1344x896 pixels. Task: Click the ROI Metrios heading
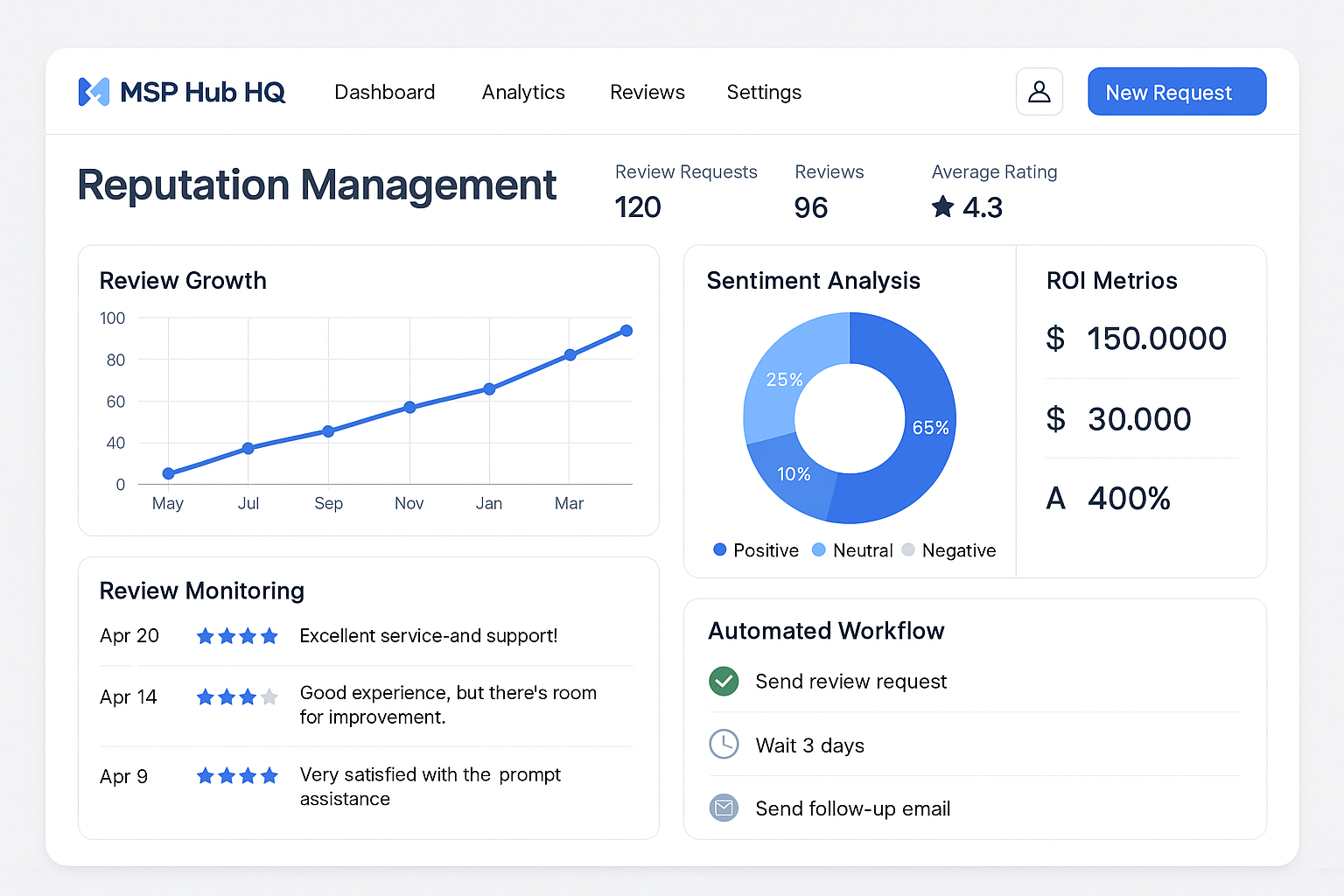tap(1112, 281)
